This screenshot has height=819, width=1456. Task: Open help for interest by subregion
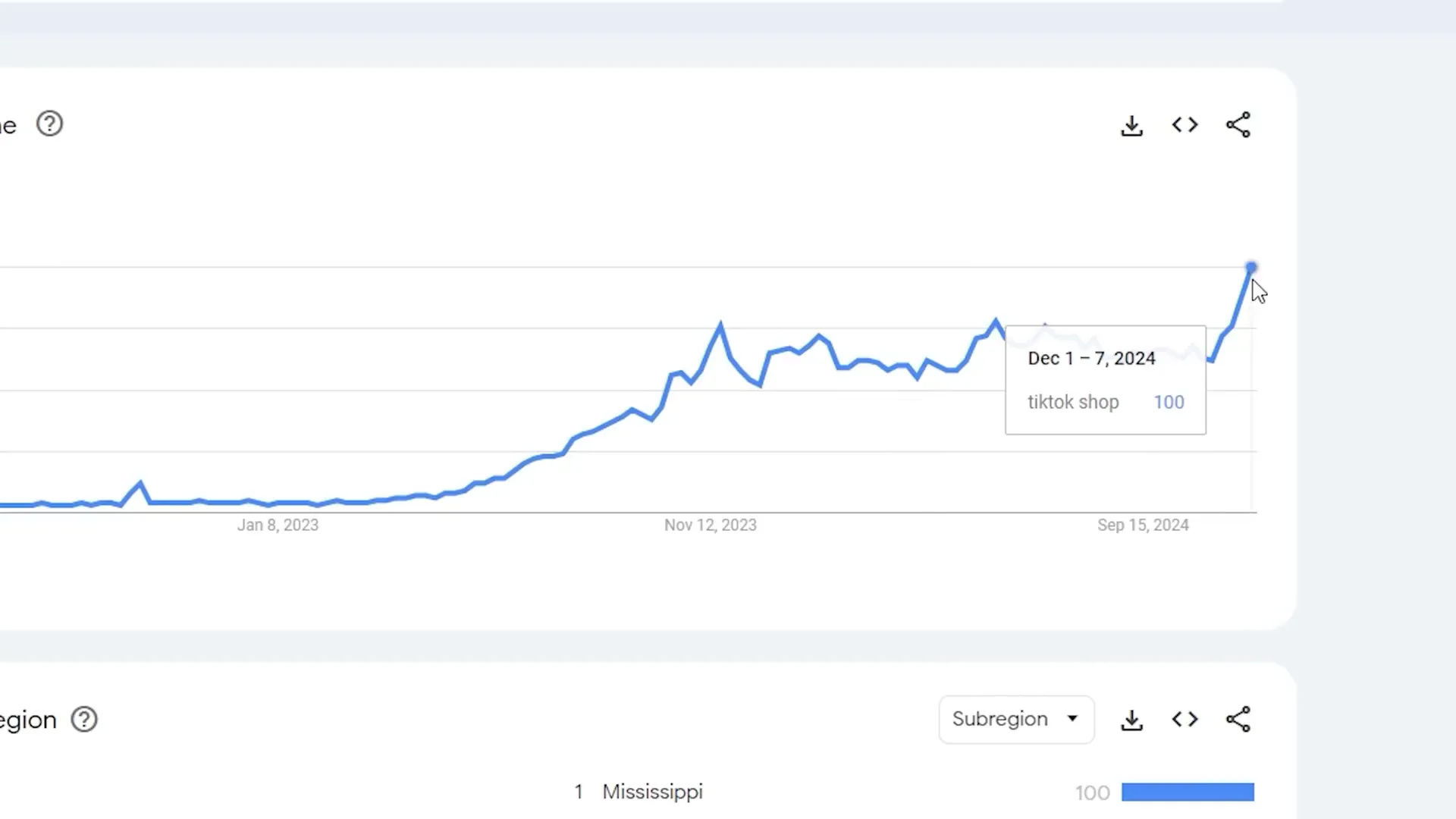coord(84,719)
